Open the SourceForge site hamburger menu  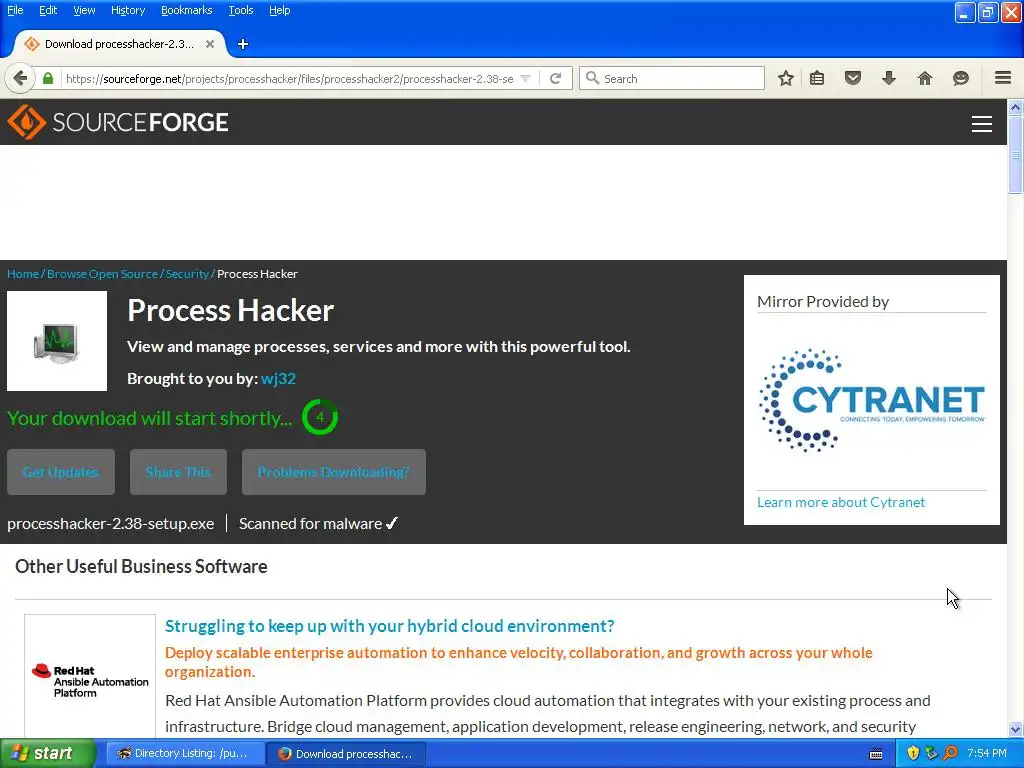pos(982,123)
